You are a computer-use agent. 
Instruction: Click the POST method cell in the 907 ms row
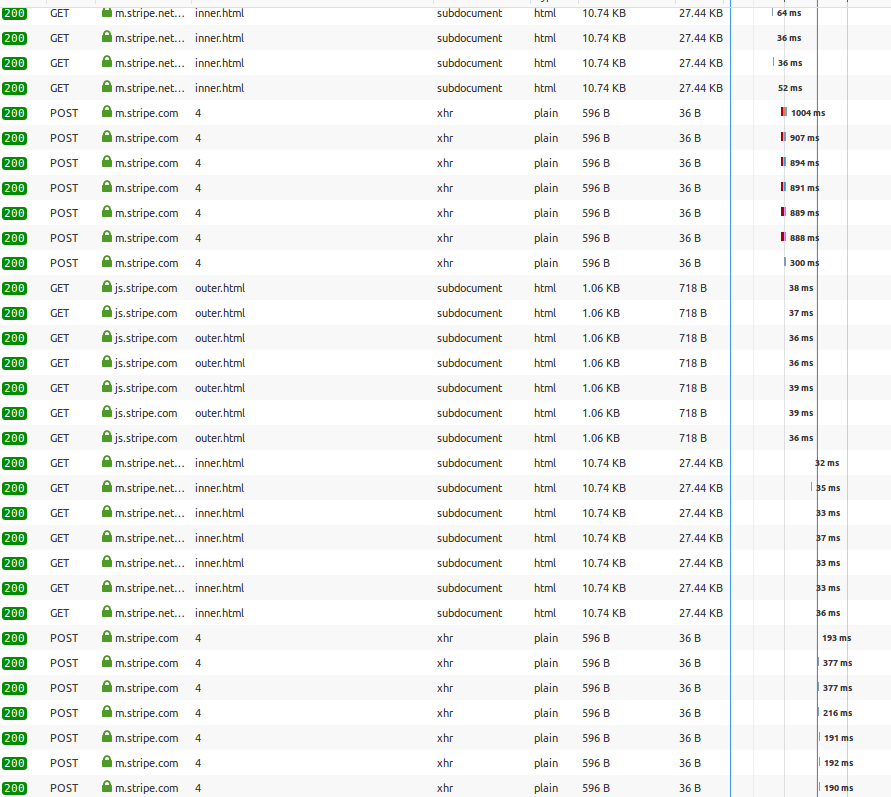(x=64, y=138)
